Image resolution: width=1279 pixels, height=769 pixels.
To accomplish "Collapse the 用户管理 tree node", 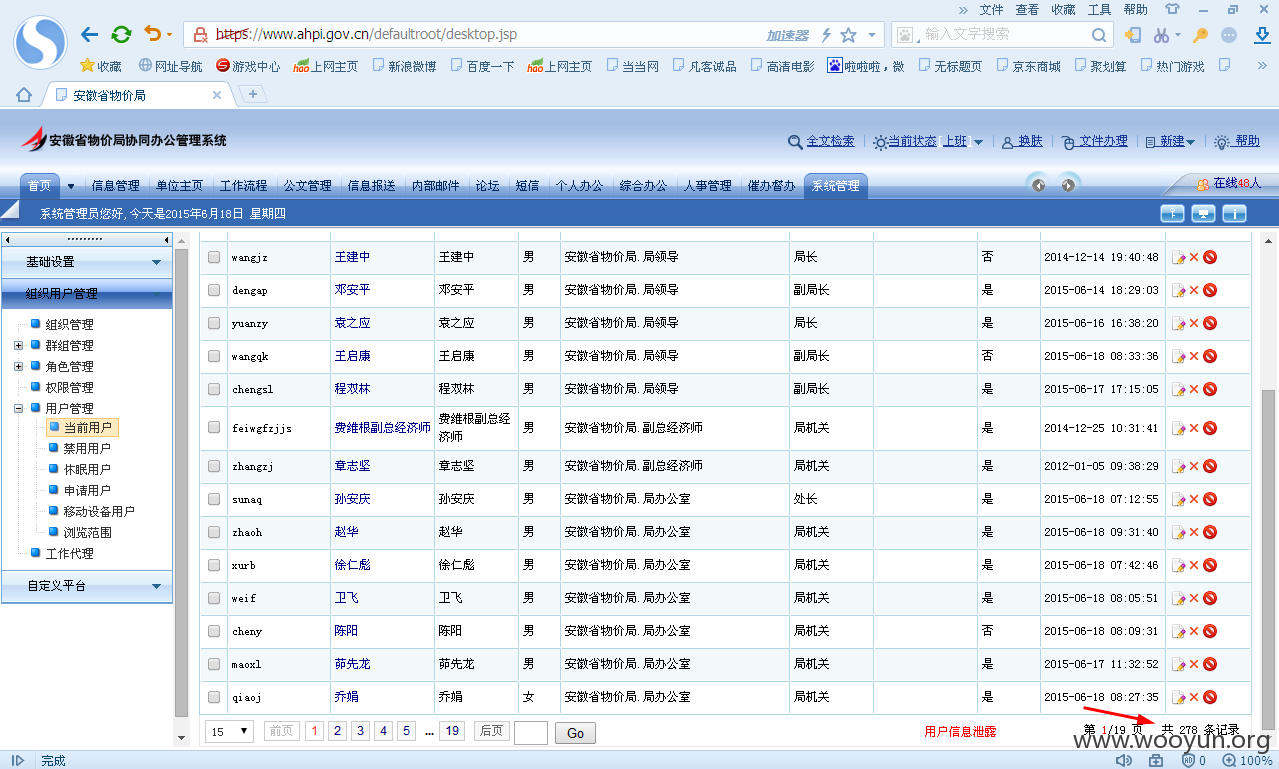I will [x=19, y=408].
